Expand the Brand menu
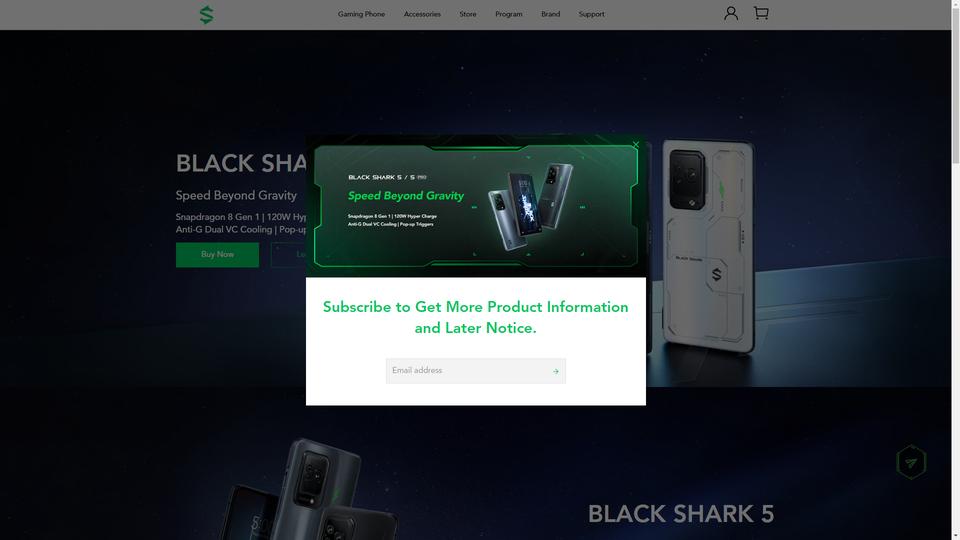Viewport: 960px width, 540px height. (x=550, y=14)
